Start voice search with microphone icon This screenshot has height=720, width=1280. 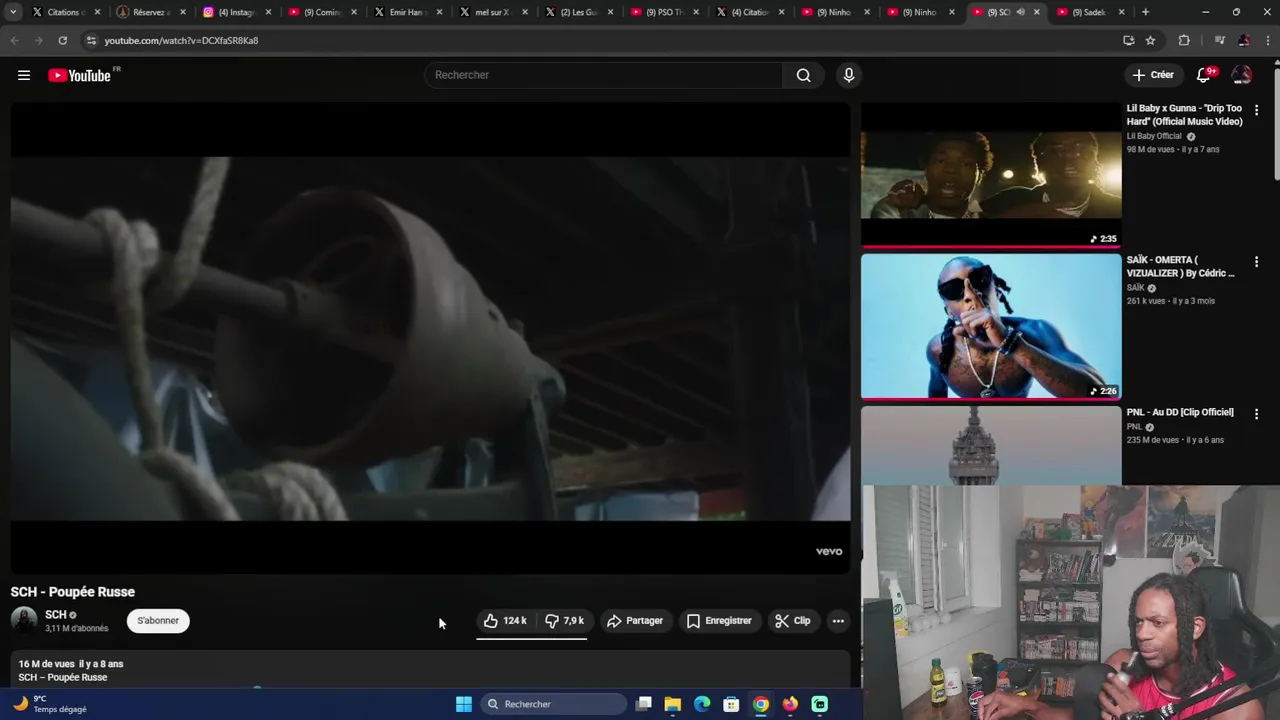point(849,75)
